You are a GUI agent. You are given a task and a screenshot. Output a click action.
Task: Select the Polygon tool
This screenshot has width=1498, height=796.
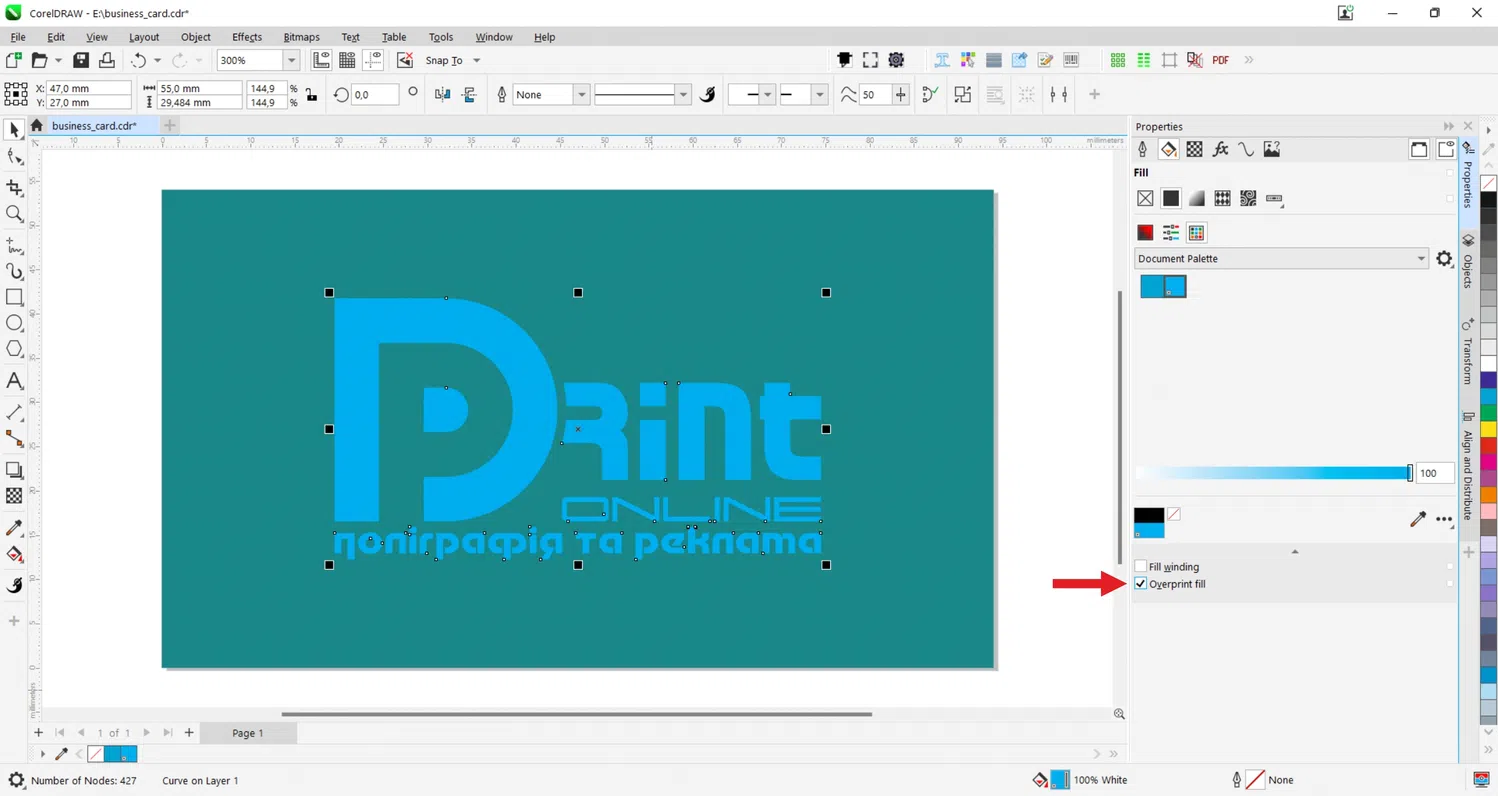(x=14, y=349)
